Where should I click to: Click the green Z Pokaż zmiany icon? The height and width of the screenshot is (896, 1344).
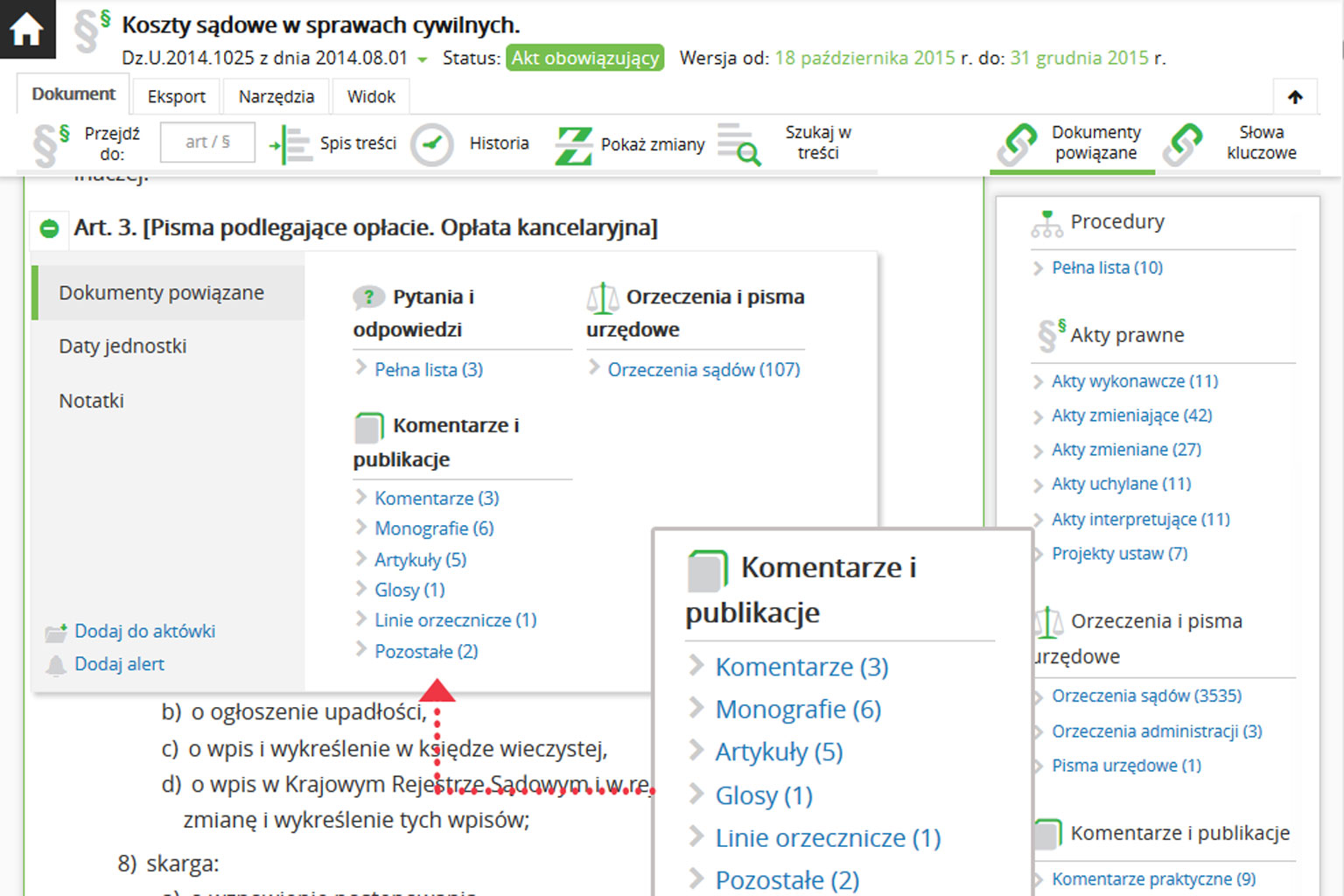[574, 144]
